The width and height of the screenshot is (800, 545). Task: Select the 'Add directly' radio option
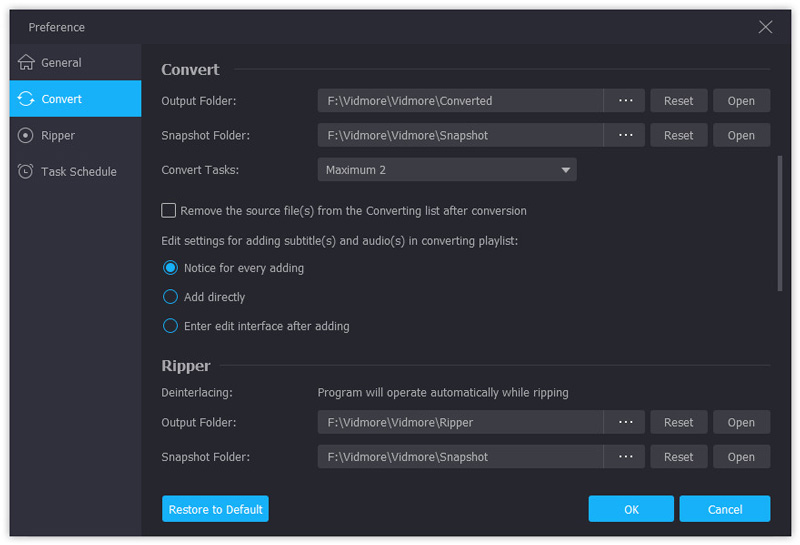(x=170, y=297)
